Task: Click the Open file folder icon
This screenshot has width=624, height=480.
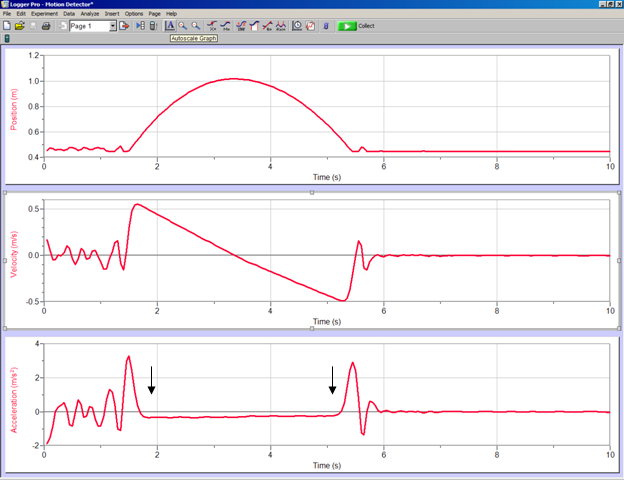Action: tap(20, 25)
